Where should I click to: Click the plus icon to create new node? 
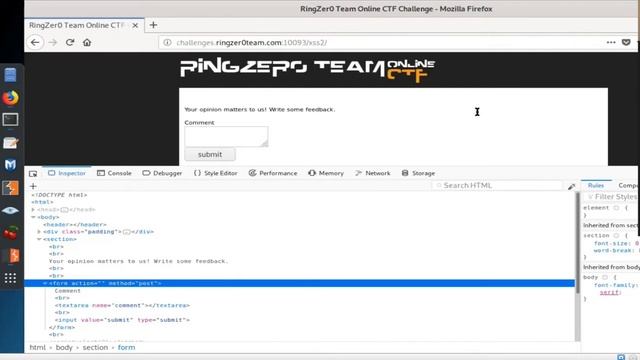tap(33, 186)
